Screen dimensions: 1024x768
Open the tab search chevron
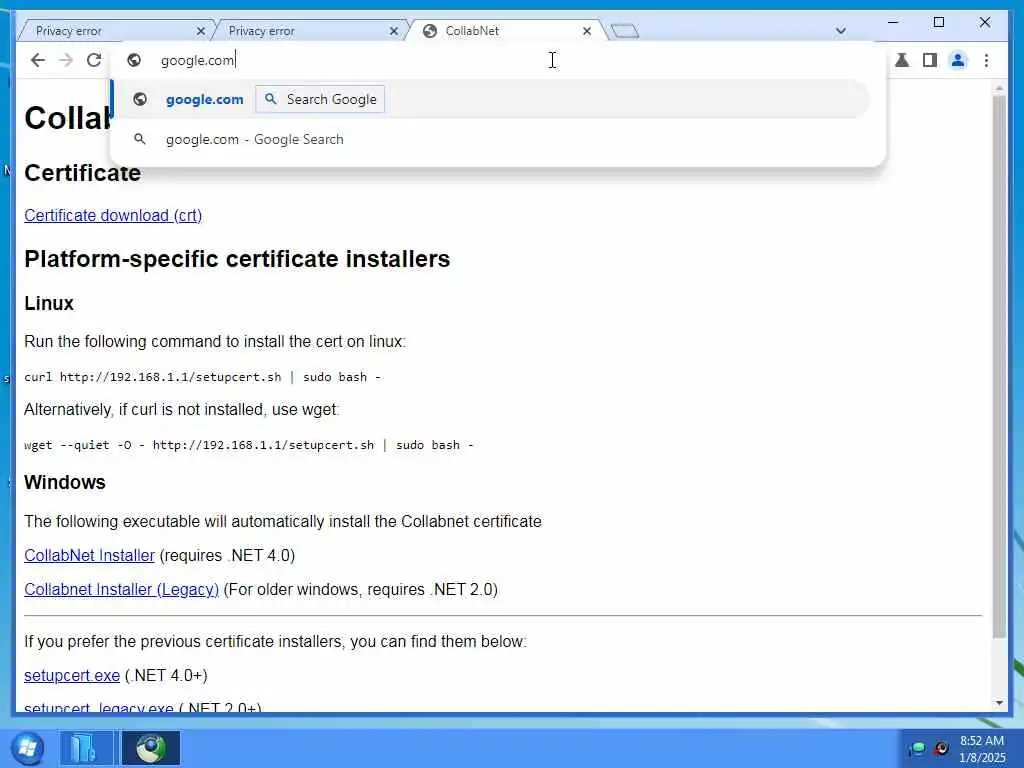coord(840,31)
